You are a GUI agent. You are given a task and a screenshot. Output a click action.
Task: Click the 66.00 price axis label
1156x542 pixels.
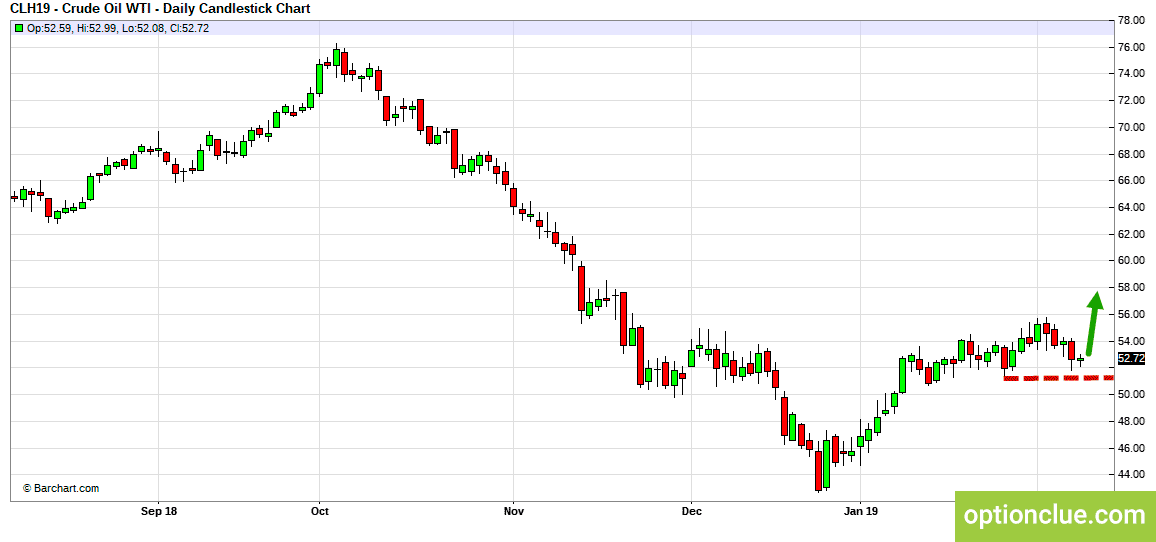pos(1132,181)
